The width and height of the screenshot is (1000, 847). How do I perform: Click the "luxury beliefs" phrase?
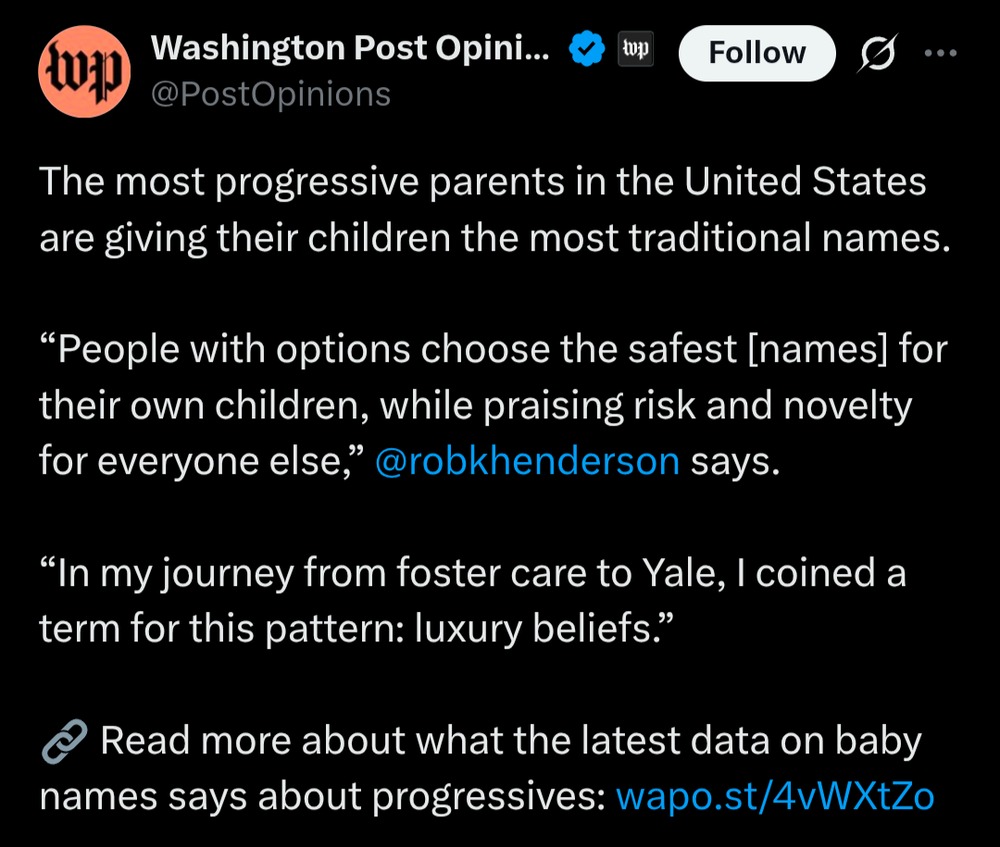click(x=535, y=628)
